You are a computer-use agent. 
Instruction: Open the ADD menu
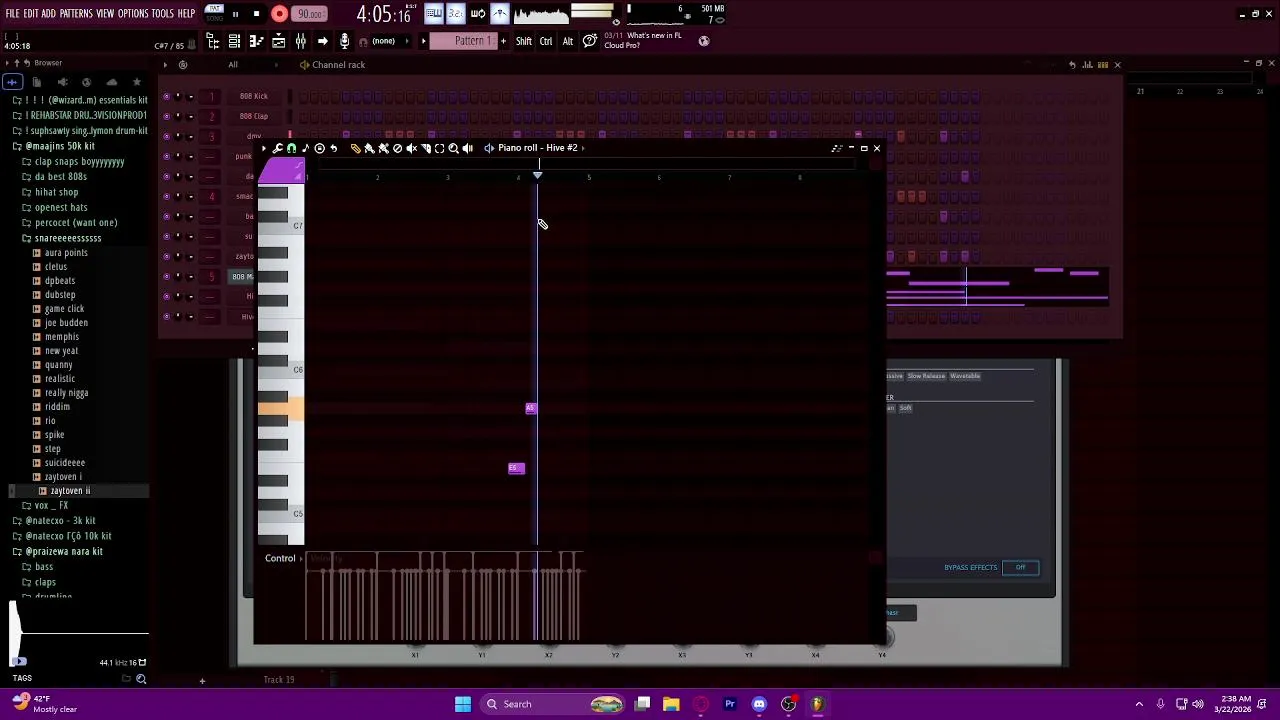48,14
